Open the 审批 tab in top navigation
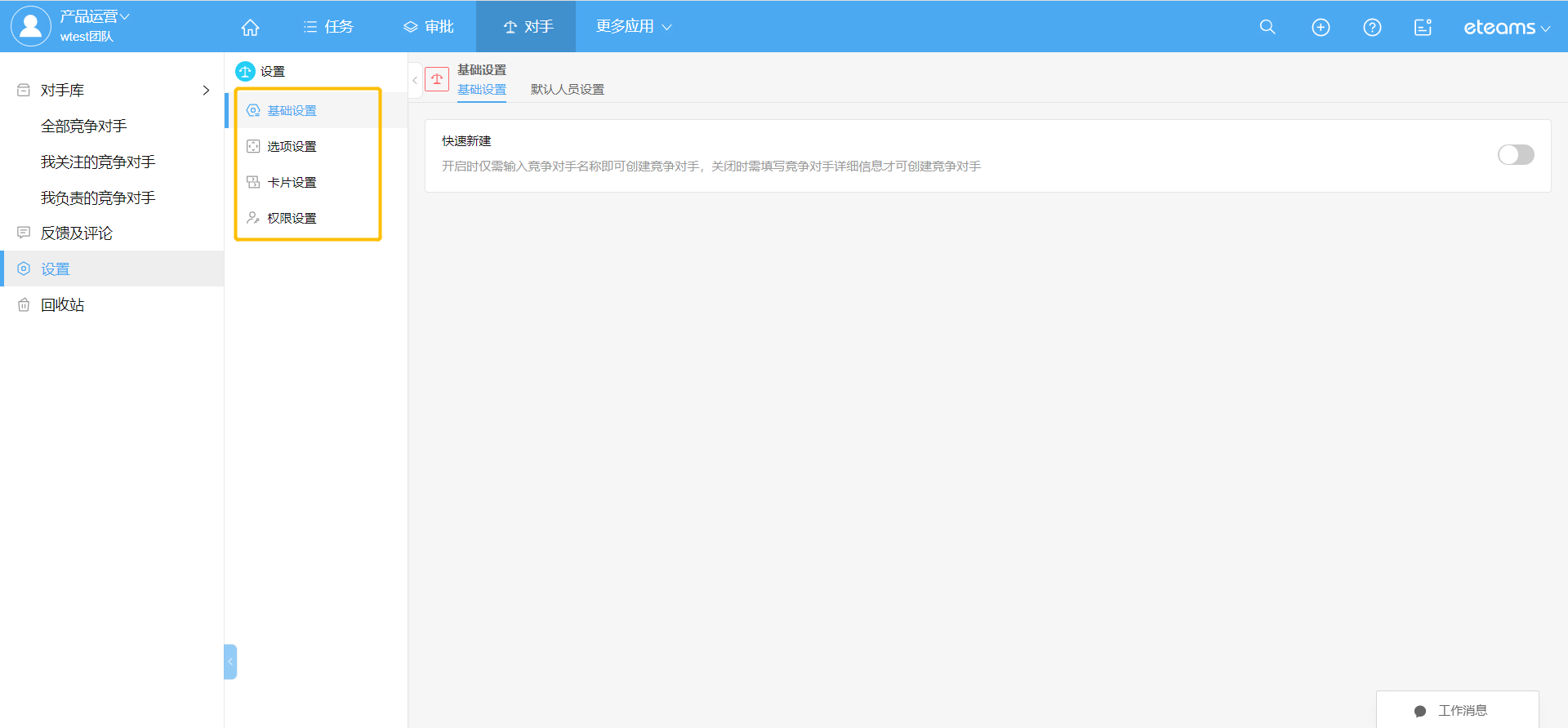Screen dimensions: 1568x728 [x=429, y=27]
